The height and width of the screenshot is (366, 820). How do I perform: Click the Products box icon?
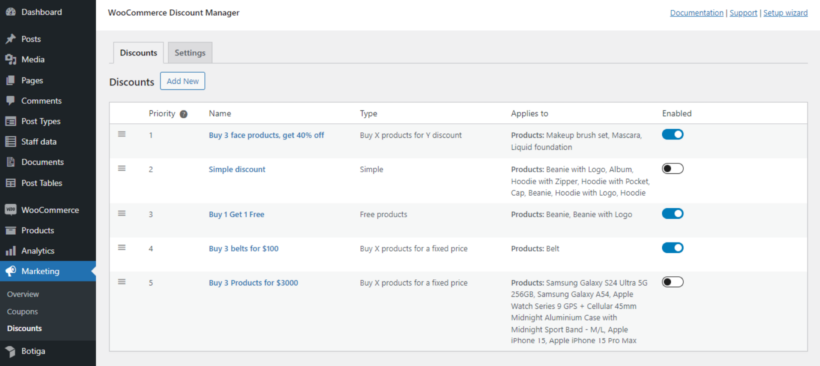point(10,230)
